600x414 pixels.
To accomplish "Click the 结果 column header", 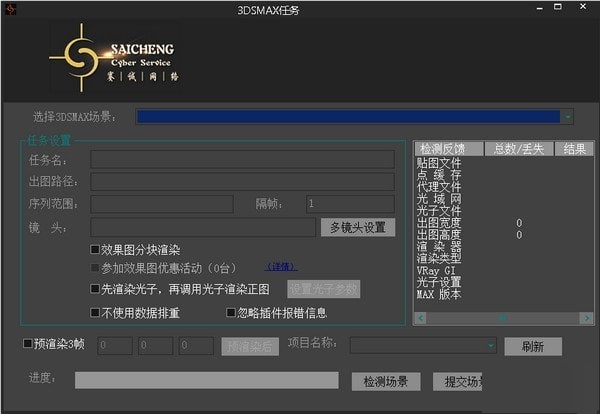I will point(574,149).
